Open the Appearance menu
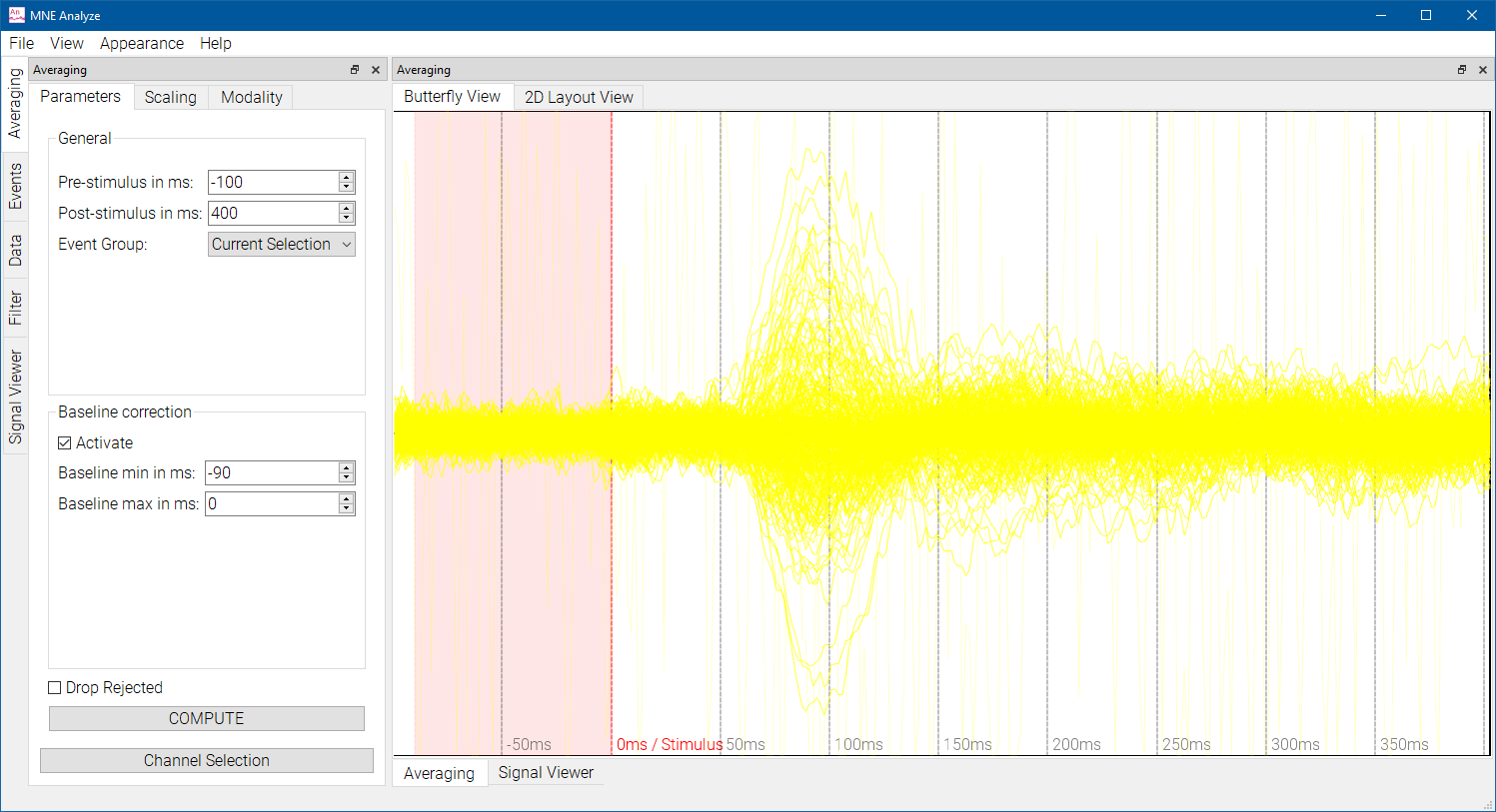The width and height of the screenshot is (1496, 812). pyautogui.click(x=142, y=44)
